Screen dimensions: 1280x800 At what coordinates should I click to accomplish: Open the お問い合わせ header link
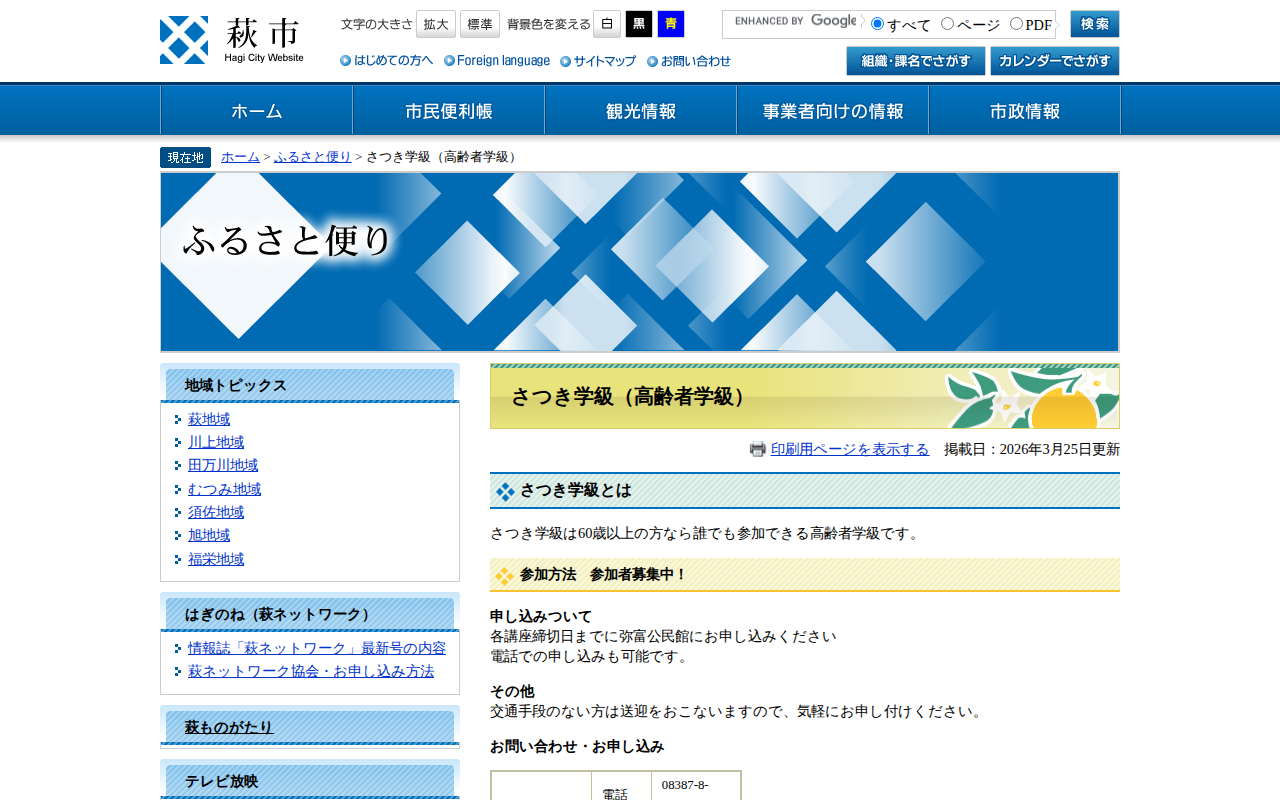(689, 61)
